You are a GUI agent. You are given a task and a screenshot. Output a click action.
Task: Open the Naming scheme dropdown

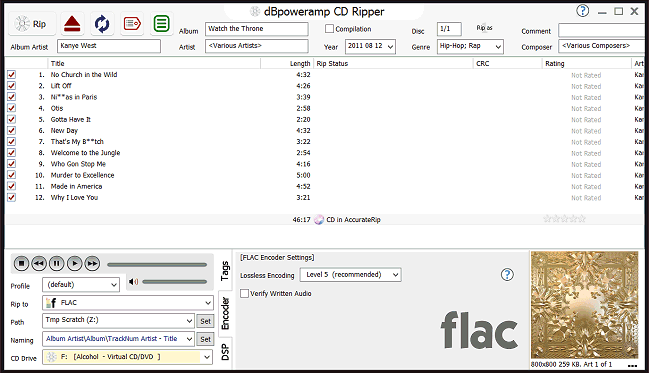point(189,339)
